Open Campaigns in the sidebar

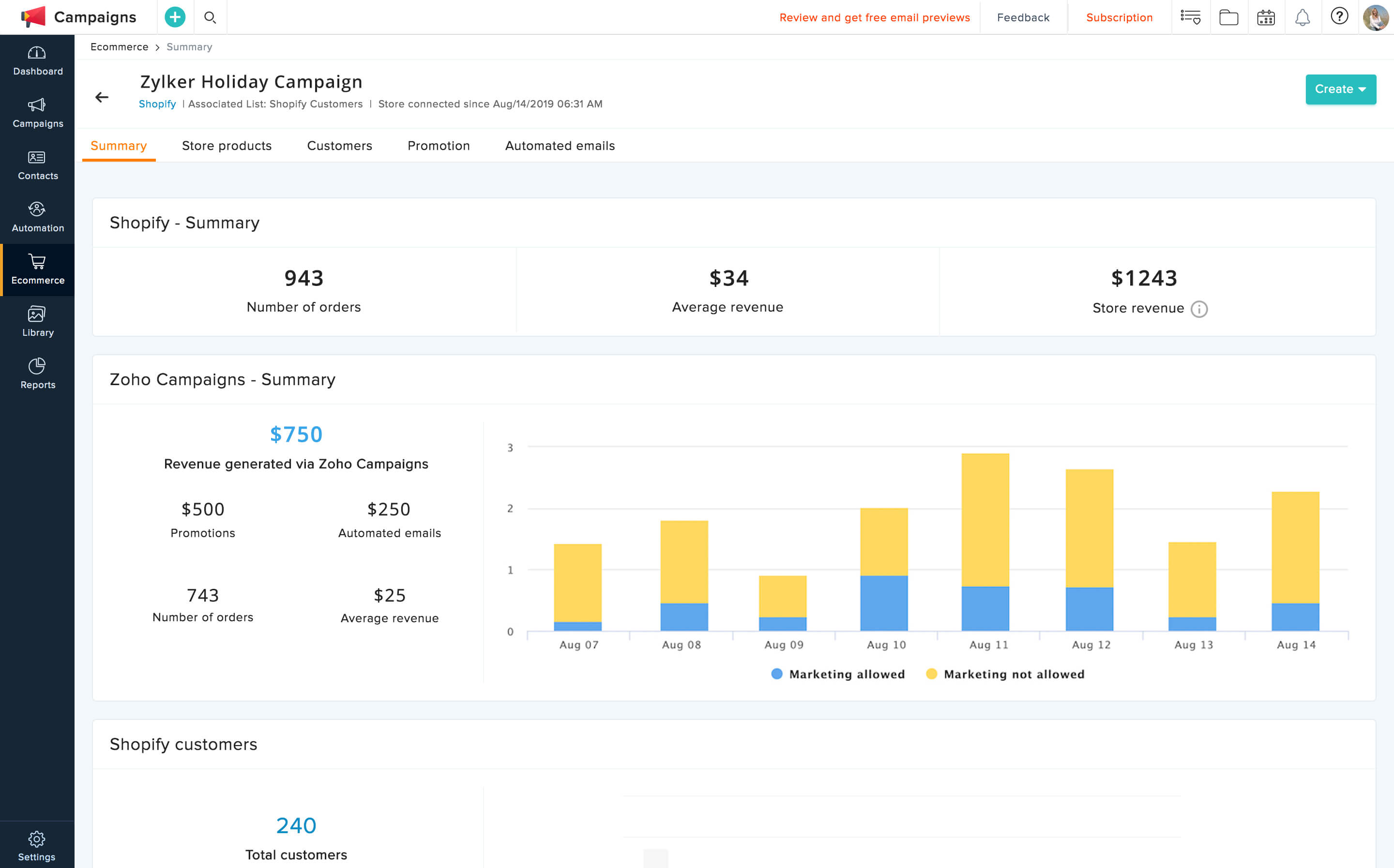pyautogui.click(x=37, y=113)
